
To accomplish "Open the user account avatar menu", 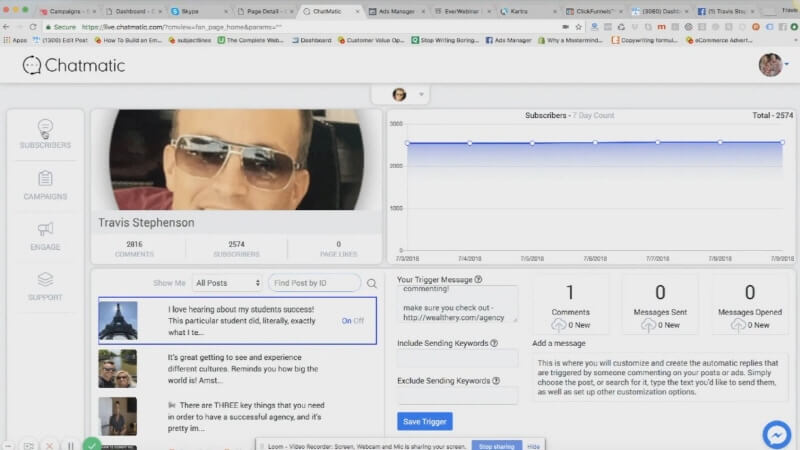I will point(772,65).
